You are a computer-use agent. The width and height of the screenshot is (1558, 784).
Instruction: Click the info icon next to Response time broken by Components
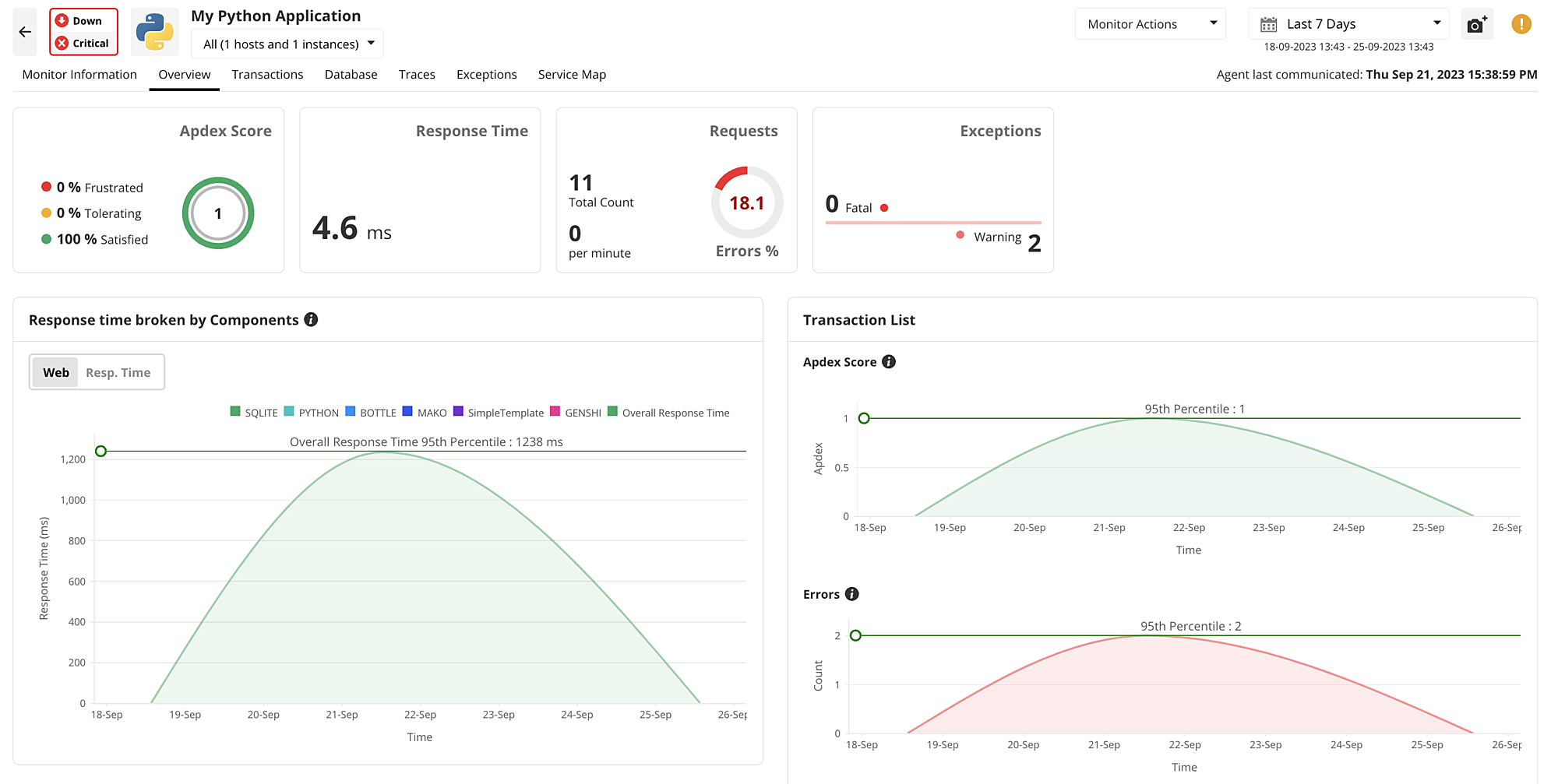pyautogui.click(x=311, y=319)
